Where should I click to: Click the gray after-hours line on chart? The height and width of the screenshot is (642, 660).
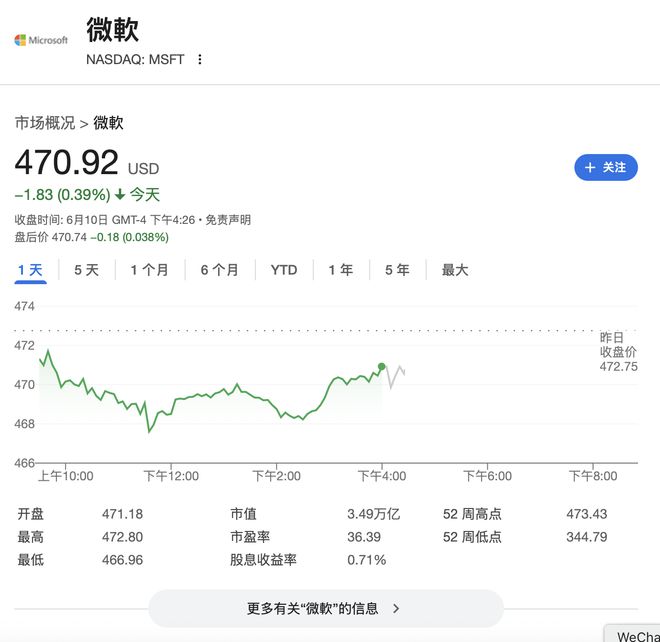(396, 375)
